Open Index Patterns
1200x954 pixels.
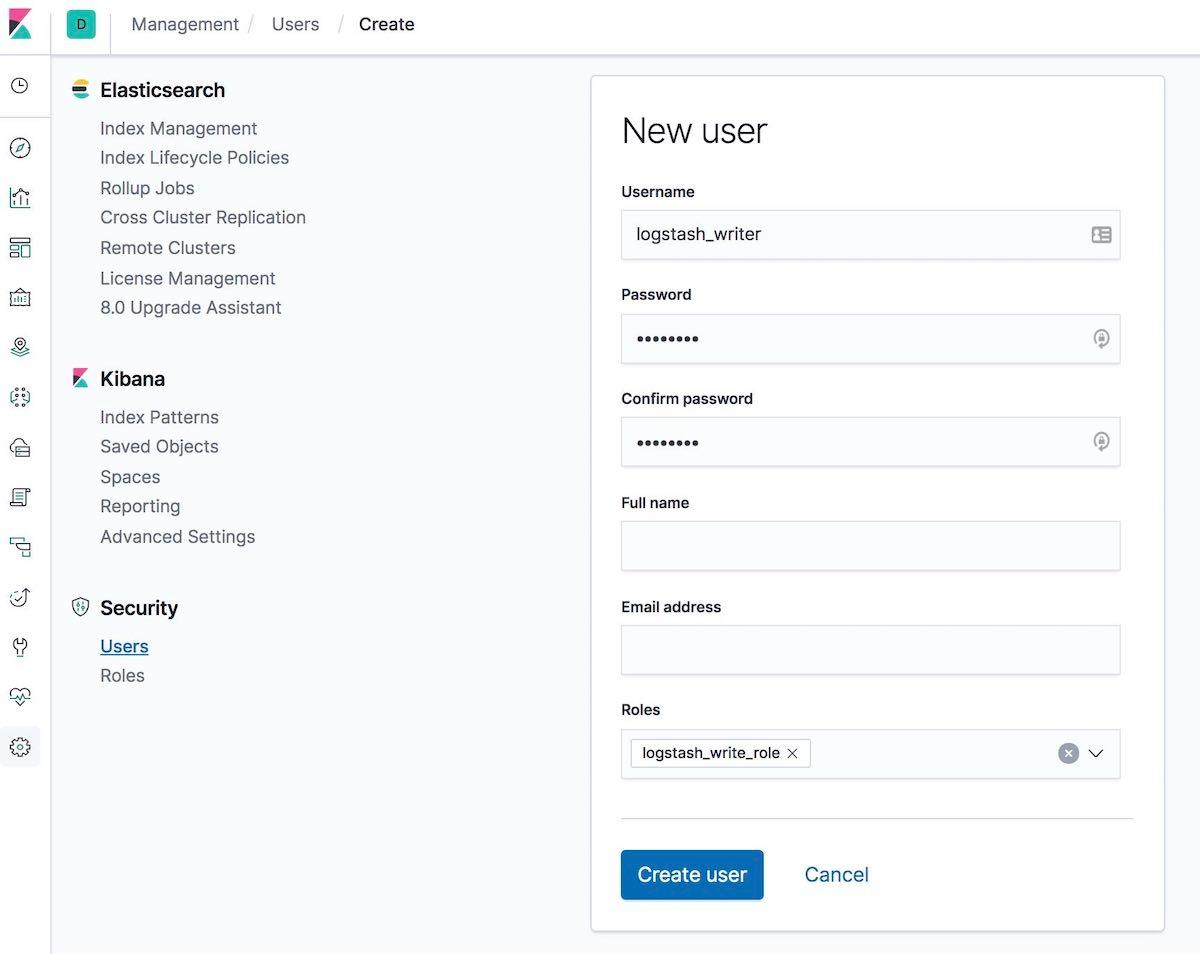coord(159,417)
